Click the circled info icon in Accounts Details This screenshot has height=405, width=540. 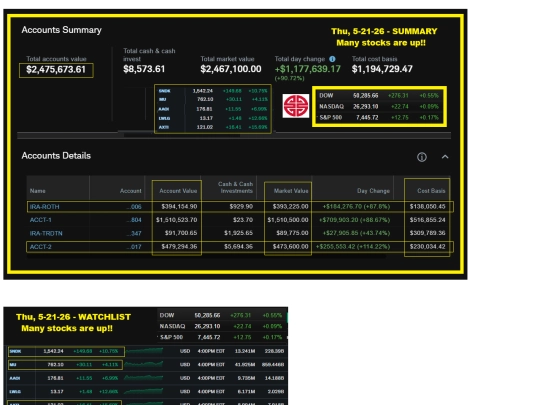click(x=422, y=157)
